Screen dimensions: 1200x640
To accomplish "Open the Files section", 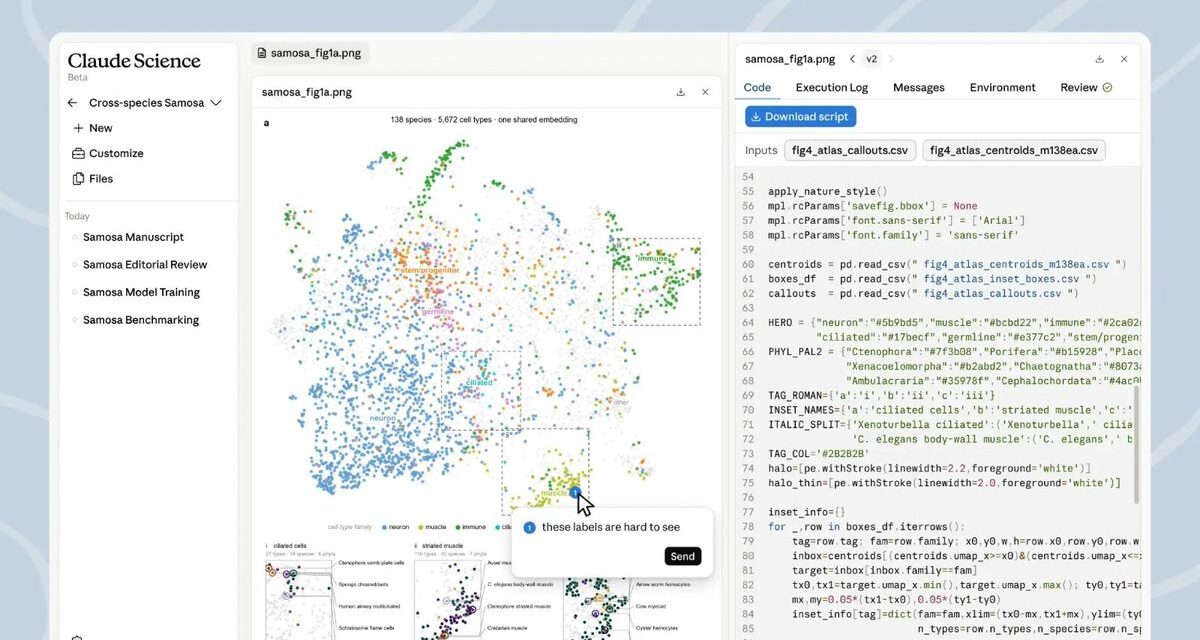I will click(x=92, y=179).
